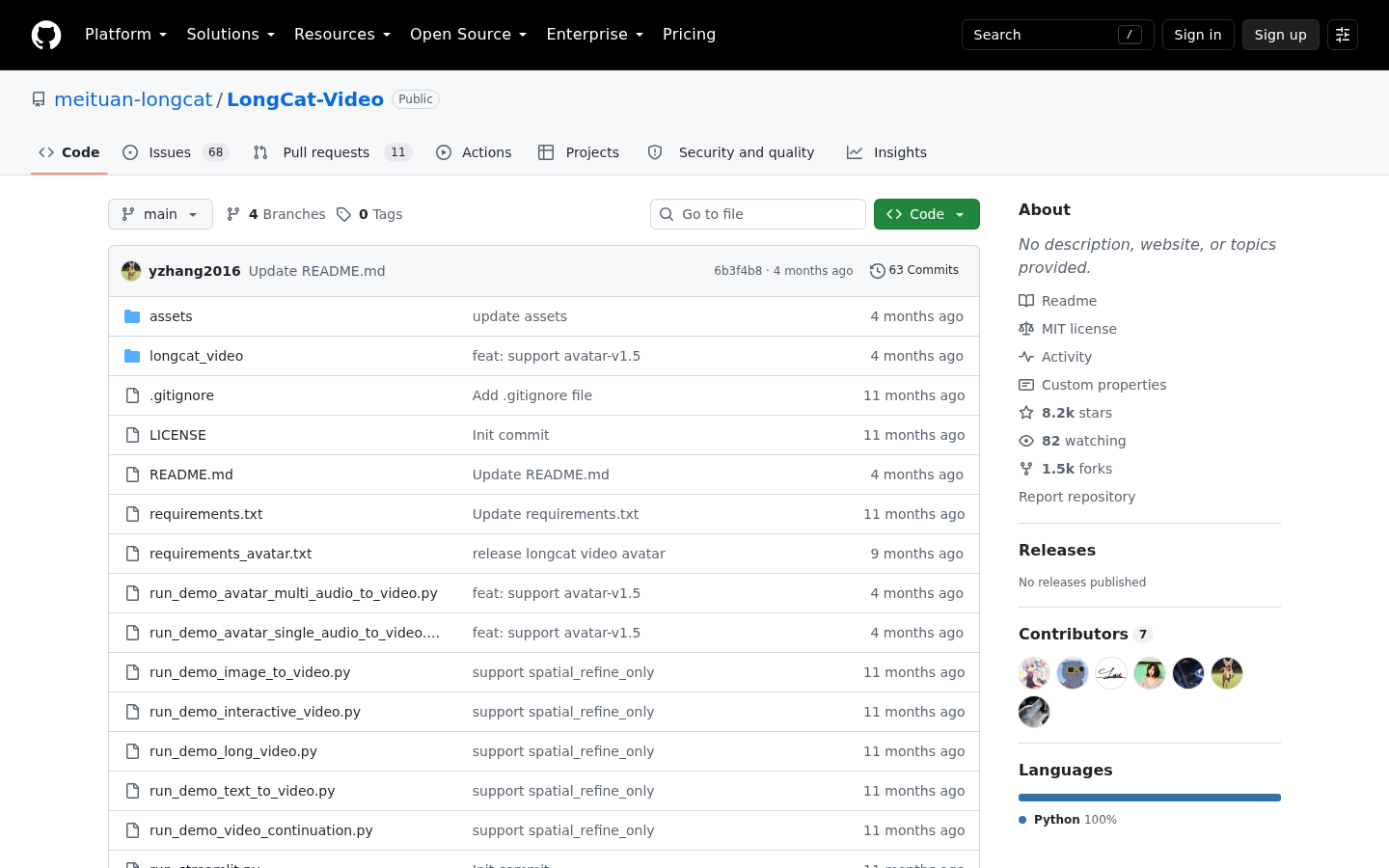1389x868 pixels.
Task: Click the file icon next to run_demo_long_video.py
Action: coord(132,751)
